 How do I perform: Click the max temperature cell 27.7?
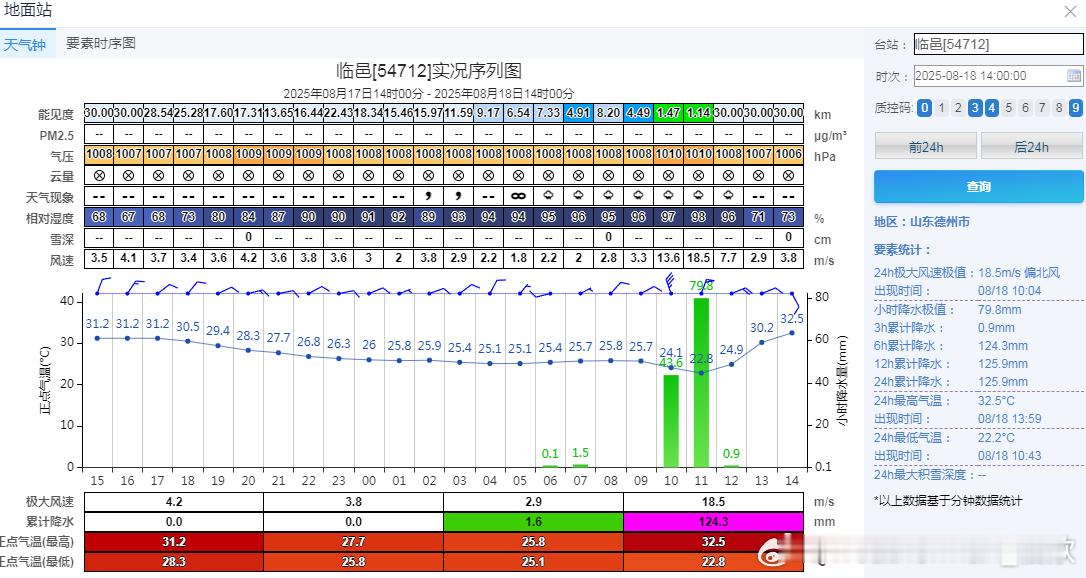coord(353,541)
